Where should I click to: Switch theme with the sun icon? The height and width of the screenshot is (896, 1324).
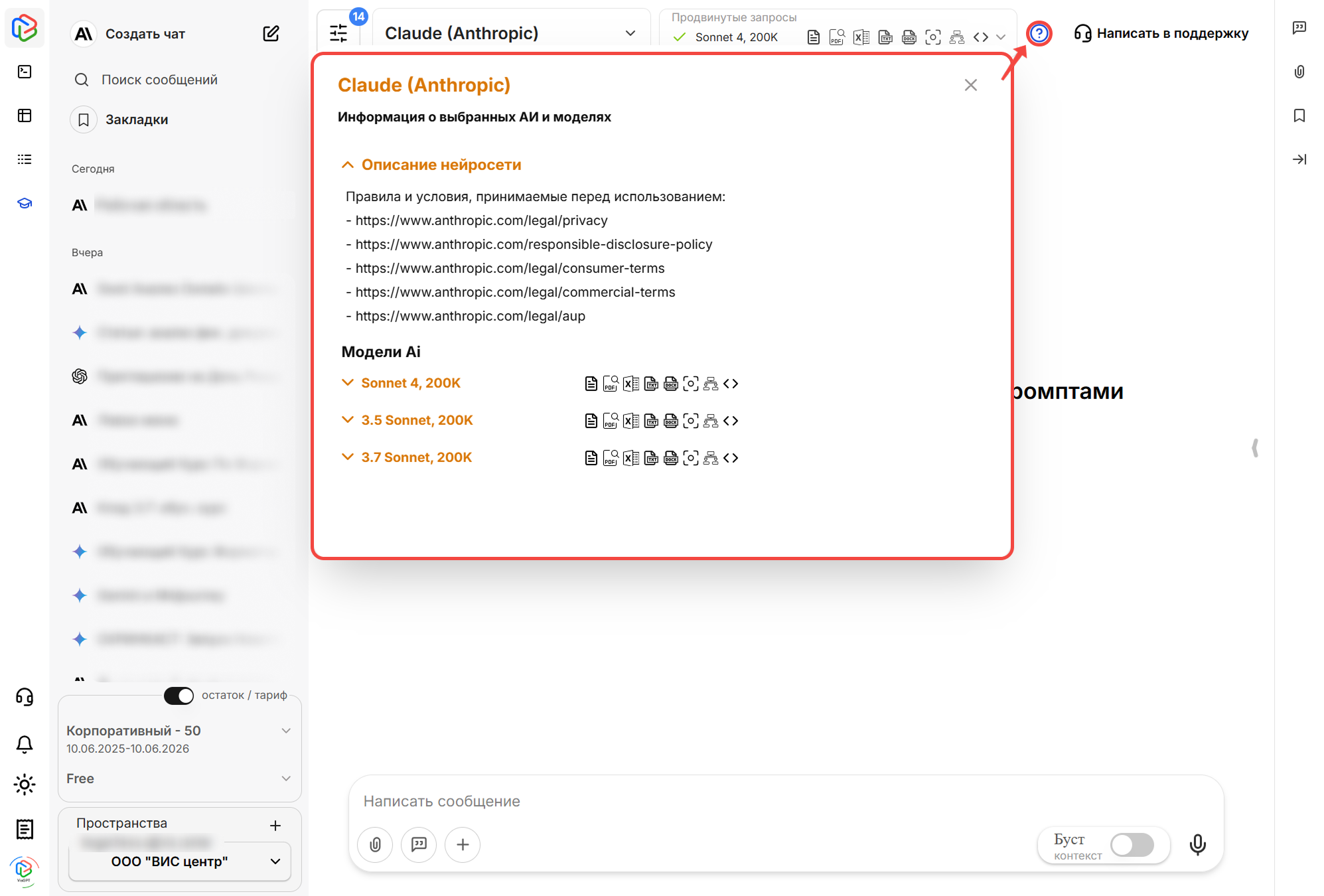point(25,784)
